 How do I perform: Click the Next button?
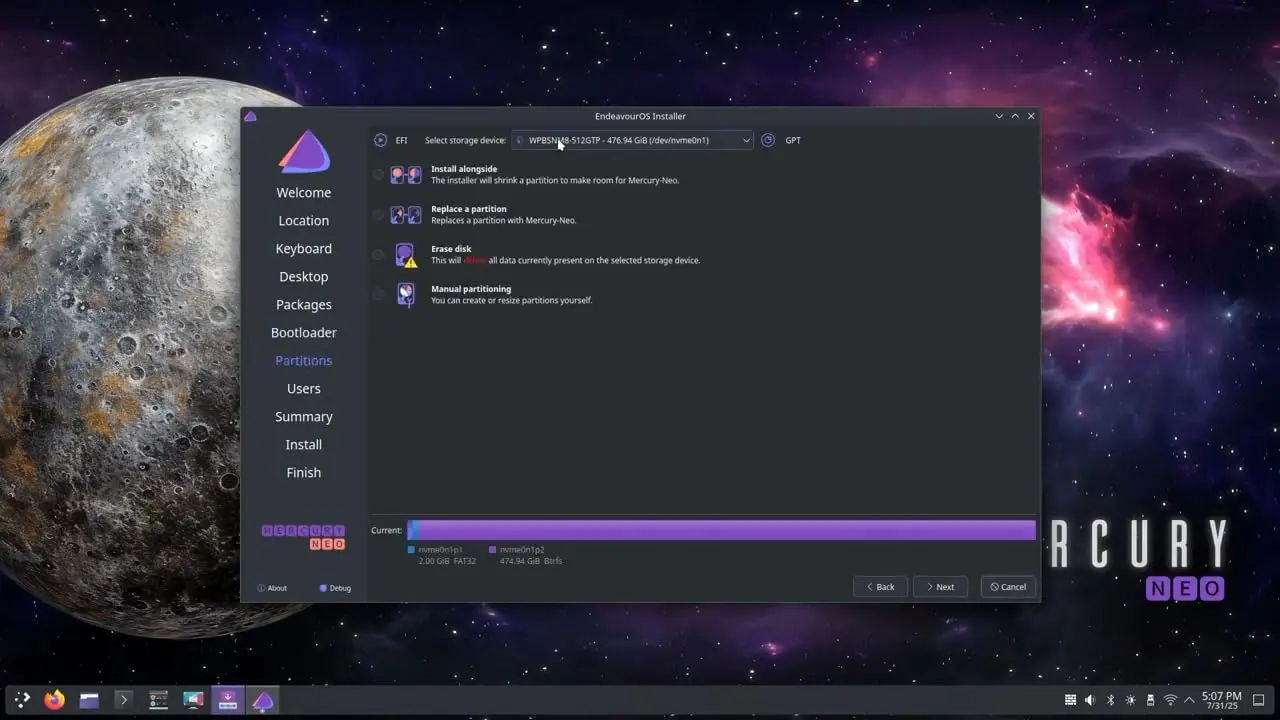[940, 587]
